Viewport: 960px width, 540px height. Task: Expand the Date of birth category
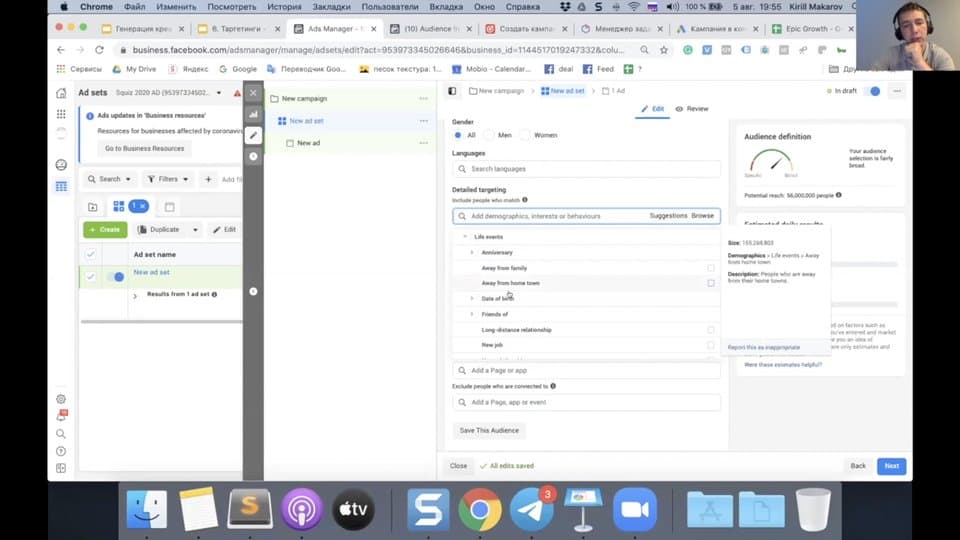(471, 298)
